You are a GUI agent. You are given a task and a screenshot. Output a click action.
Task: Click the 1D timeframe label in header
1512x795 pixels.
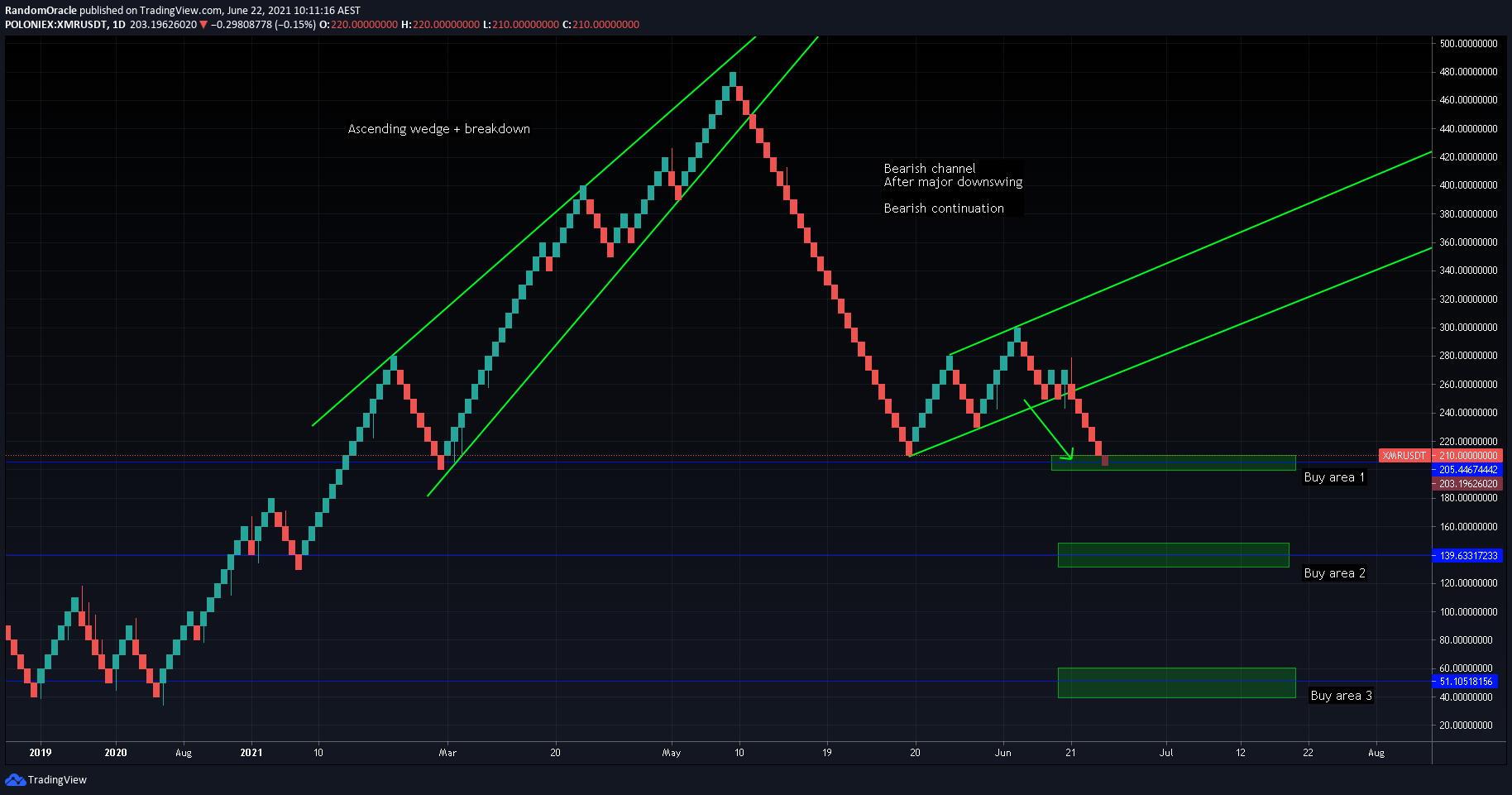pos(119,25)
